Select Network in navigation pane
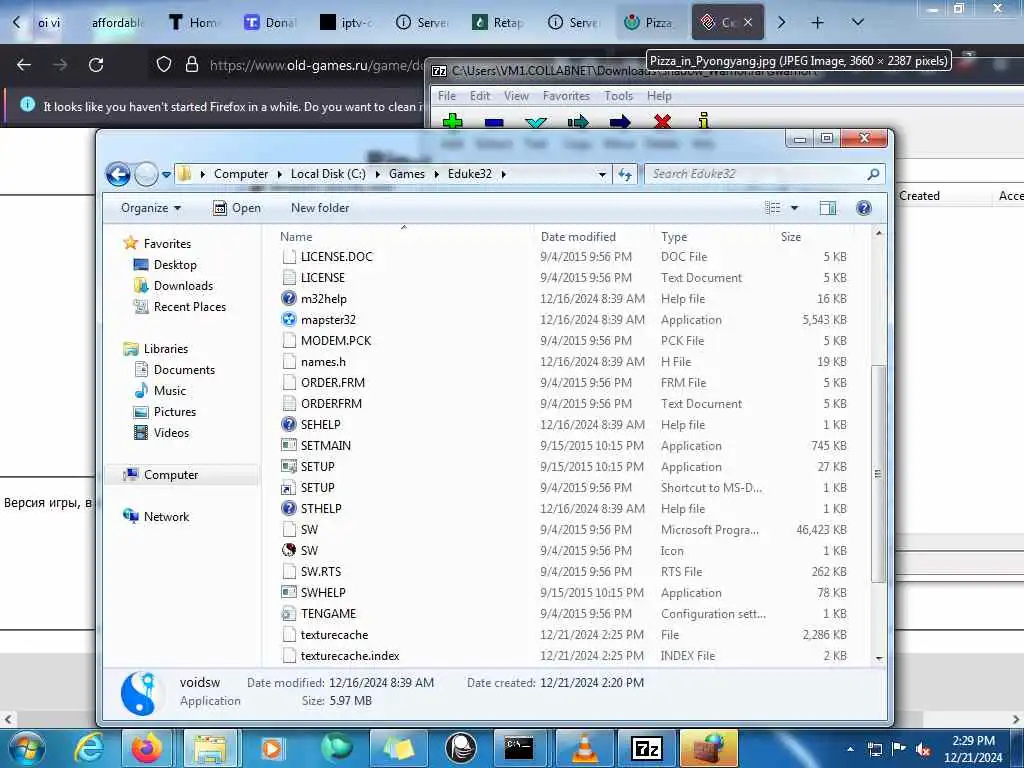 point(166,517)
